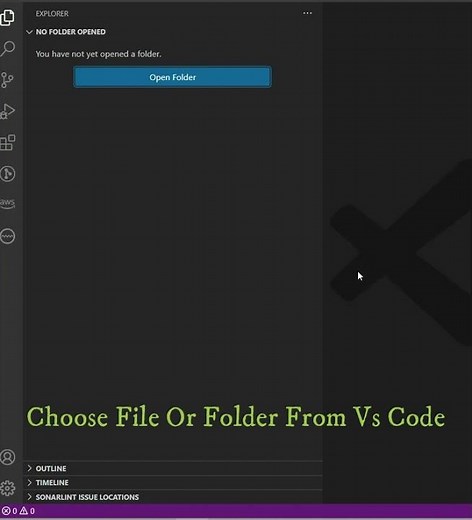
Task: Click the warnings count in status bar
Action: (x=27, y=511)
